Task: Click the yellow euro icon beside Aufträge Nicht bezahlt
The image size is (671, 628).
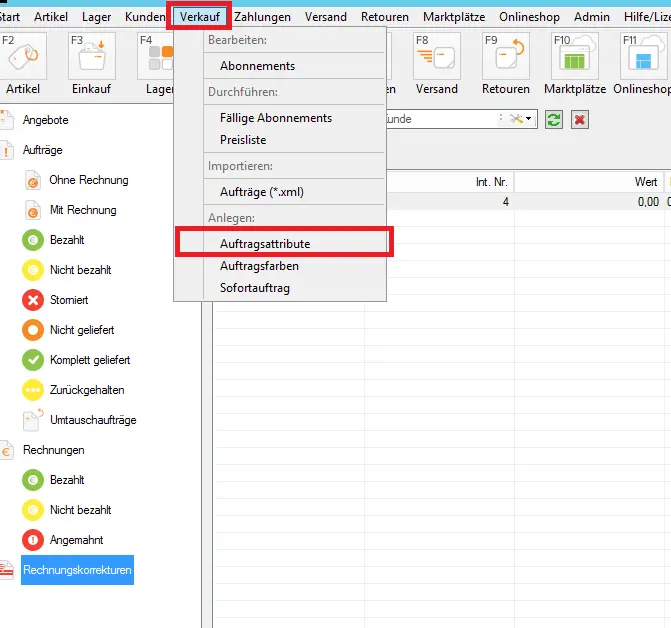Action: (33, 270)
